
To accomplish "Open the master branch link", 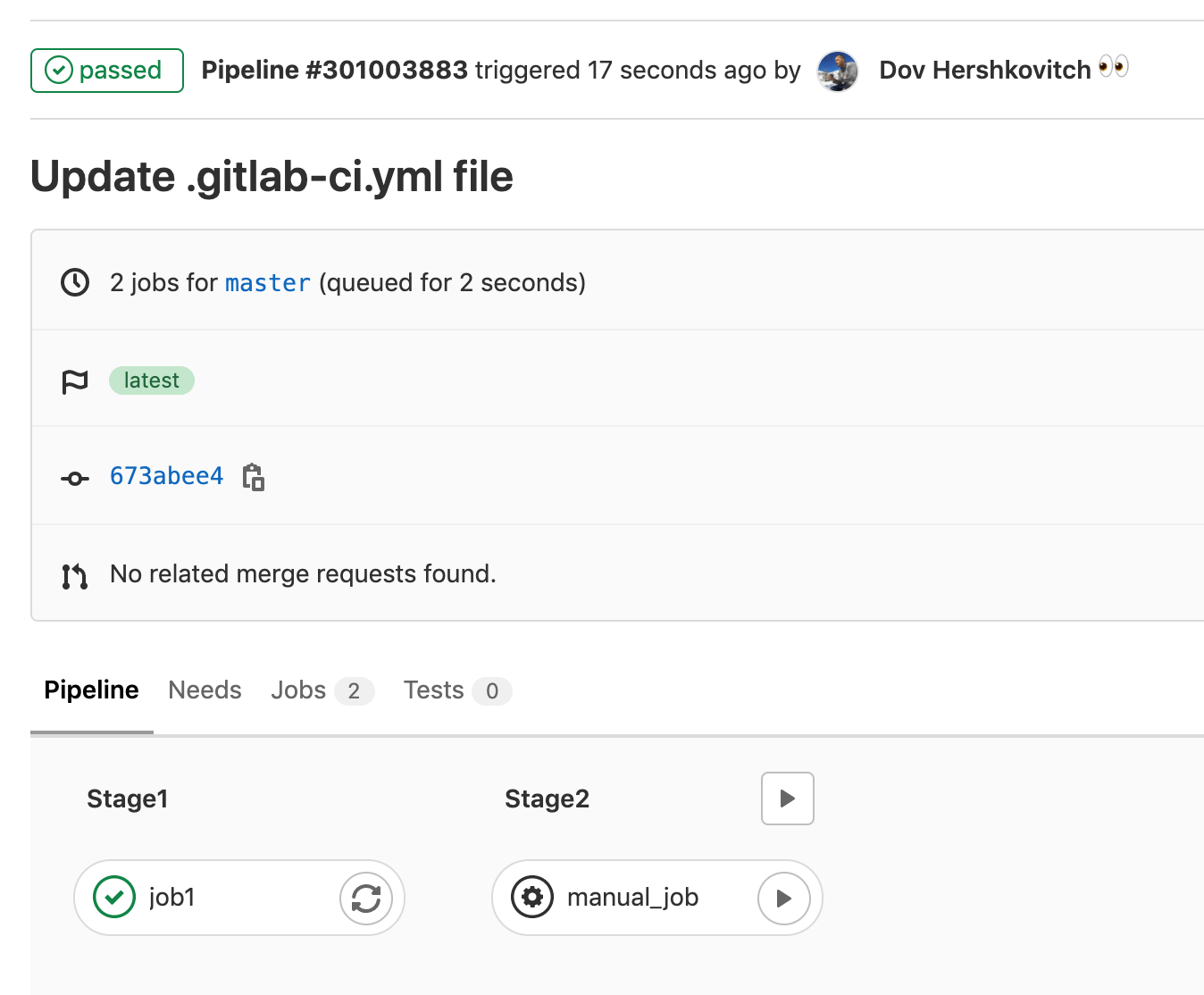I will 268,283.
